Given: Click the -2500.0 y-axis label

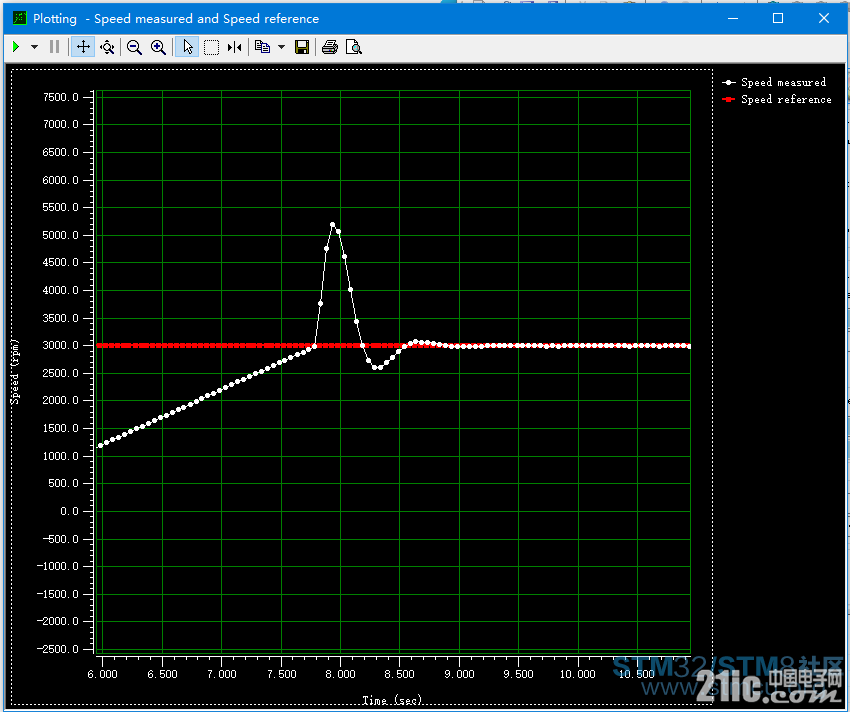Looking at the screenshot, I should point(57,649).
